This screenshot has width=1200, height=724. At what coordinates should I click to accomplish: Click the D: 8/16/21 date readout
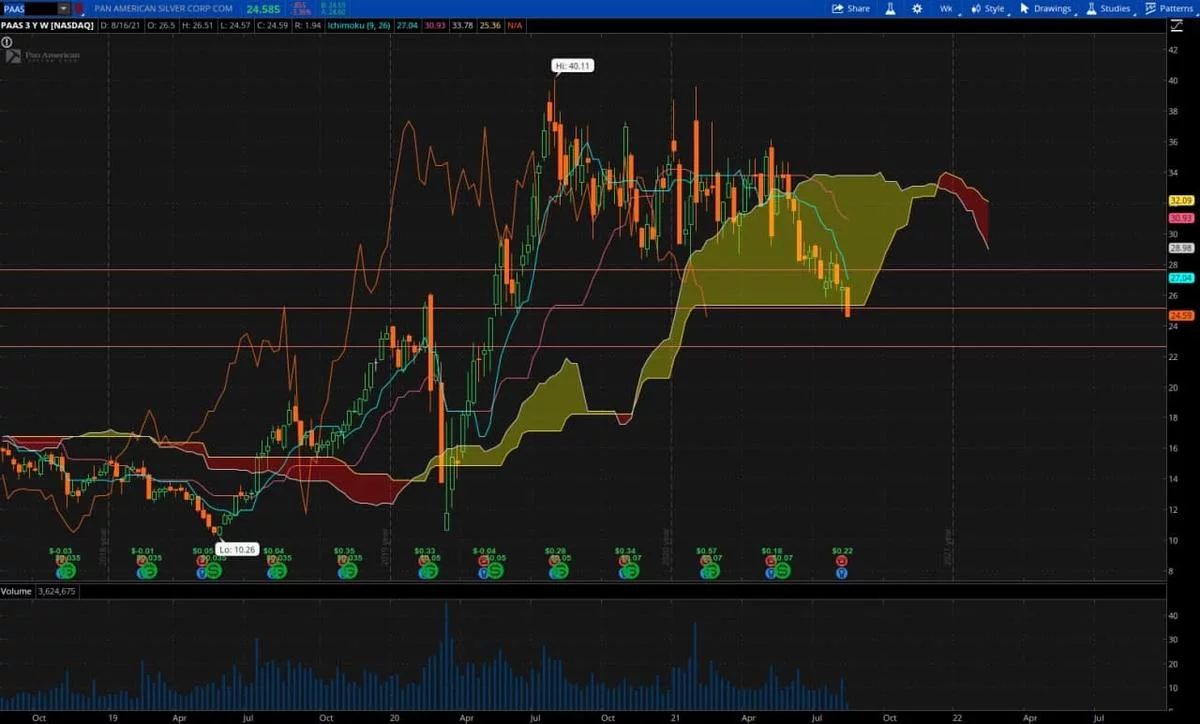121,26
